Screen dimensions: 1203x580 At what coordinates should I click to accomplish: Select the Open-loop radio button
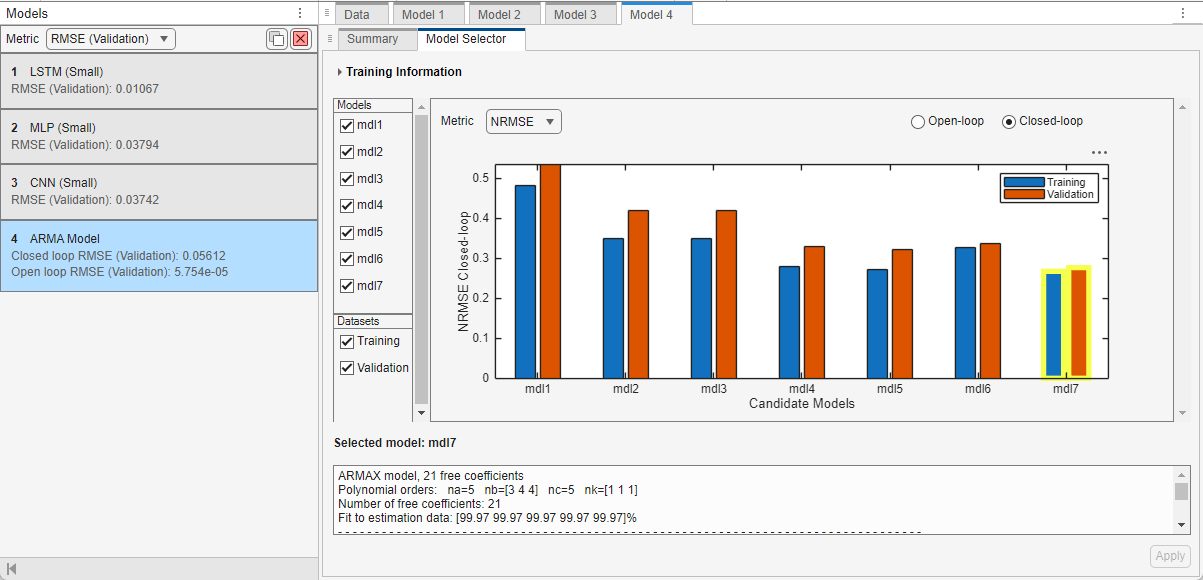917,122
